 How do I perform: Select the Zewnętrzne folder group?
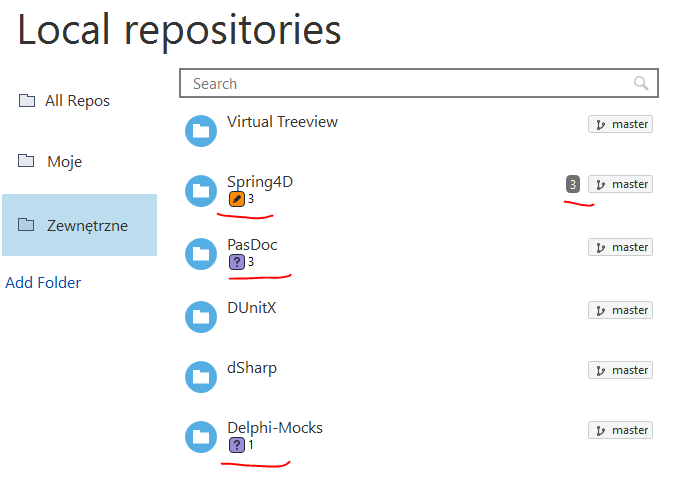point(79,225)
